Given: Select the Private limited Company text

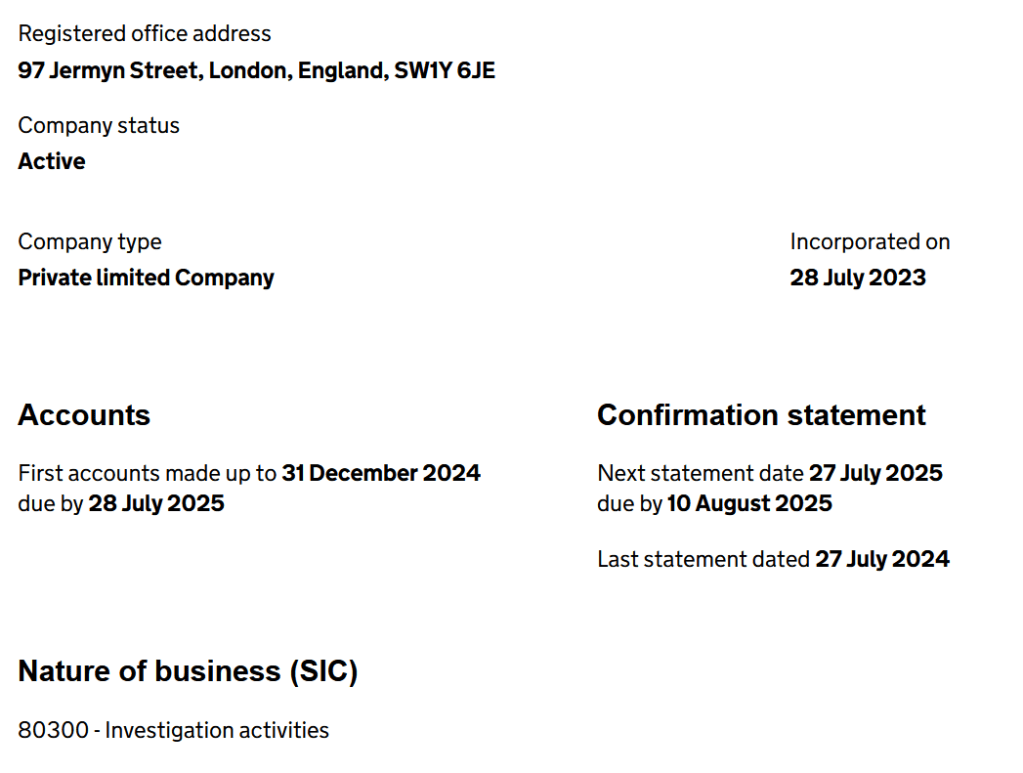Looking at the screenshot, I should (x=146, y=278).
